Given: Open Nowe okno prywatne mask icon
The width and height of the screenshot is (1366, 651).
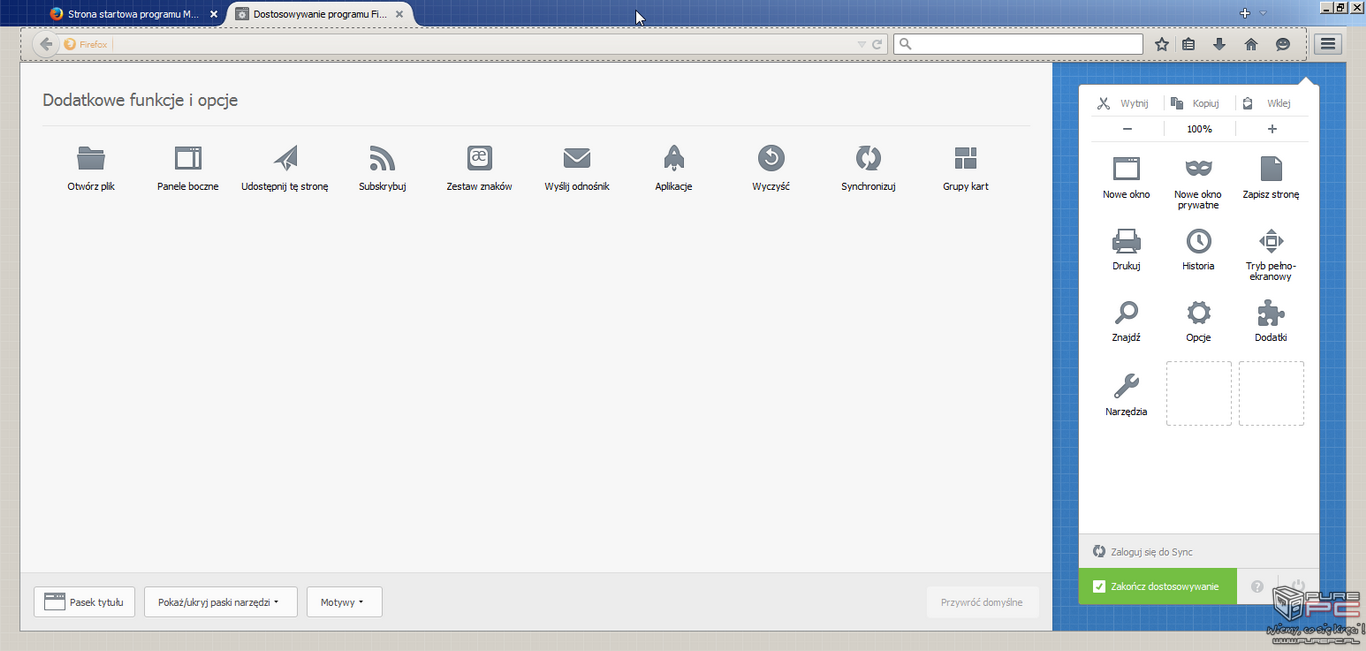Looking at the screenshot, I should coord(1198,168).
